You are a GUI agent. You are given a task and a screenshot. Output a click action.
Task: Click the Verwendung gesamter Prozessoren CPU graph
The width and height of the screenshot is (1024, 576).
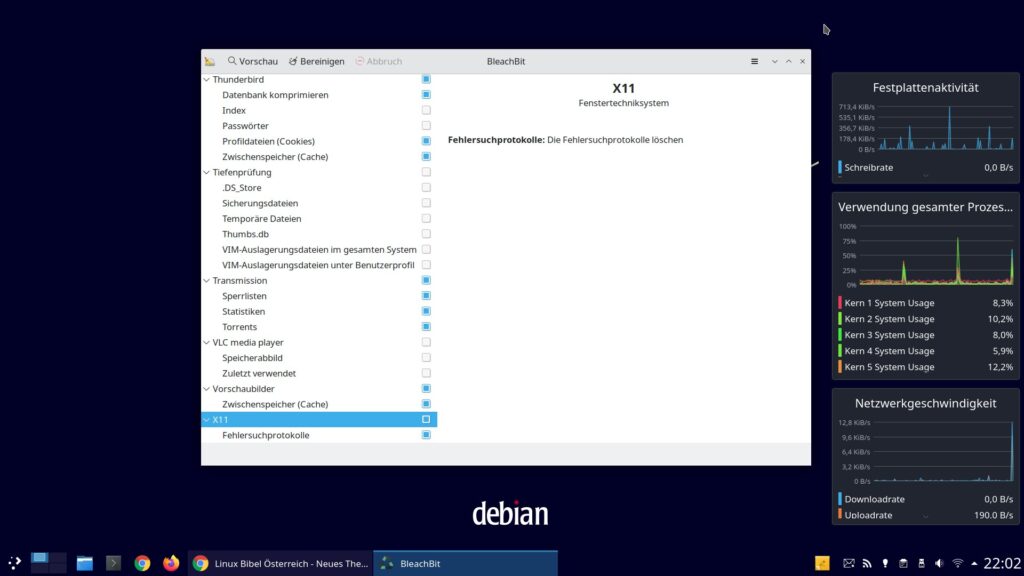[925, 255]
